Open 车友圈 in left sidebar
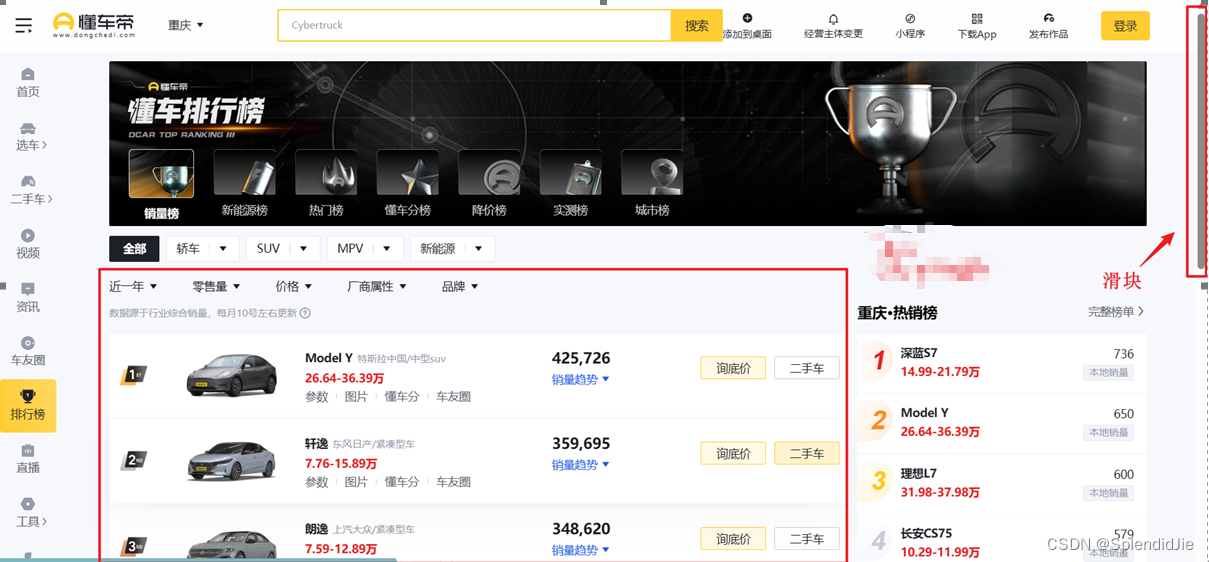 click(28, 352)
